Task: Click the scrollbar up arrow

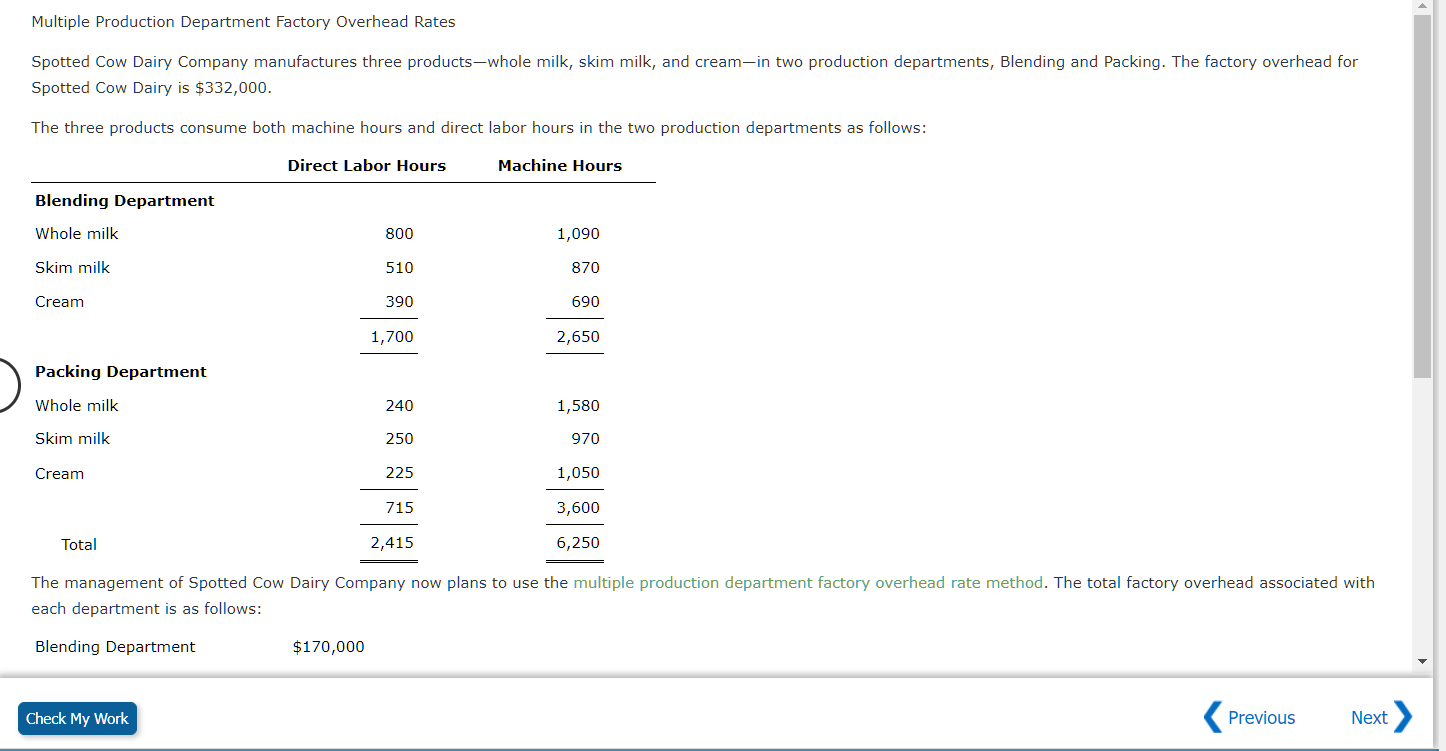Action: coord(1423,7)
